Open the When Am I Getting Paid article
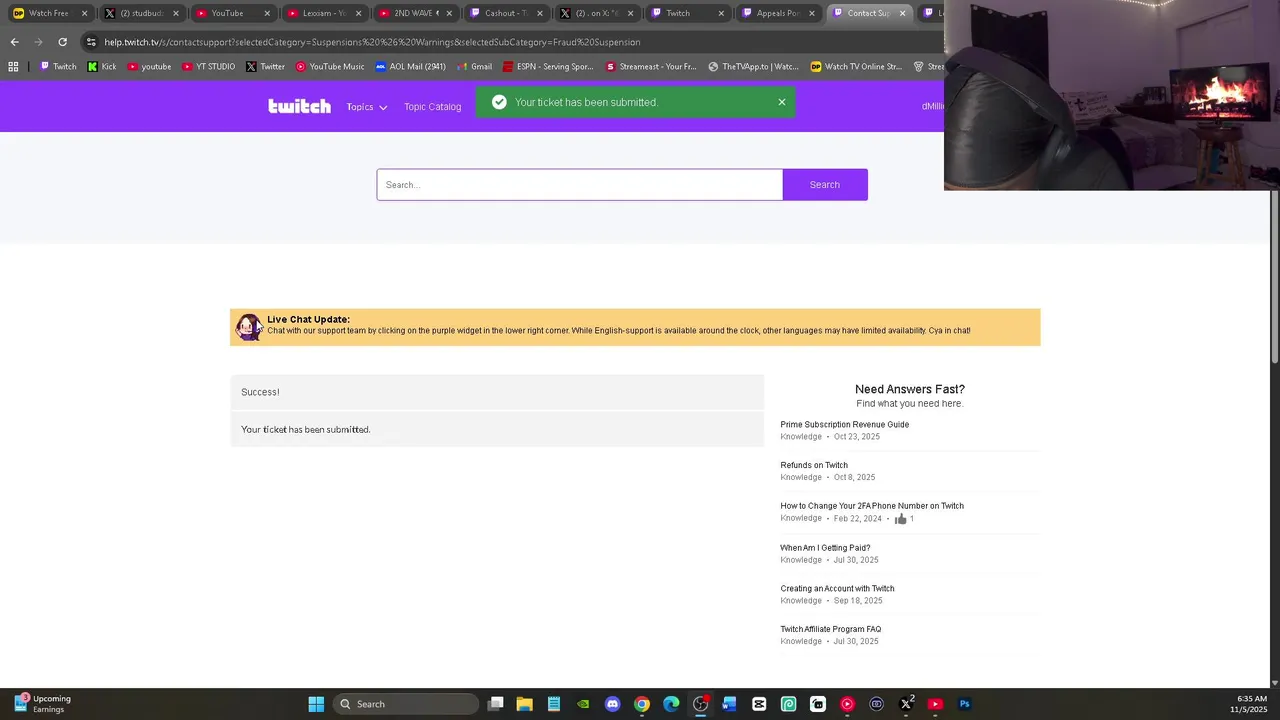This screenshot has height=720, width=1280. tap(825, 548)
